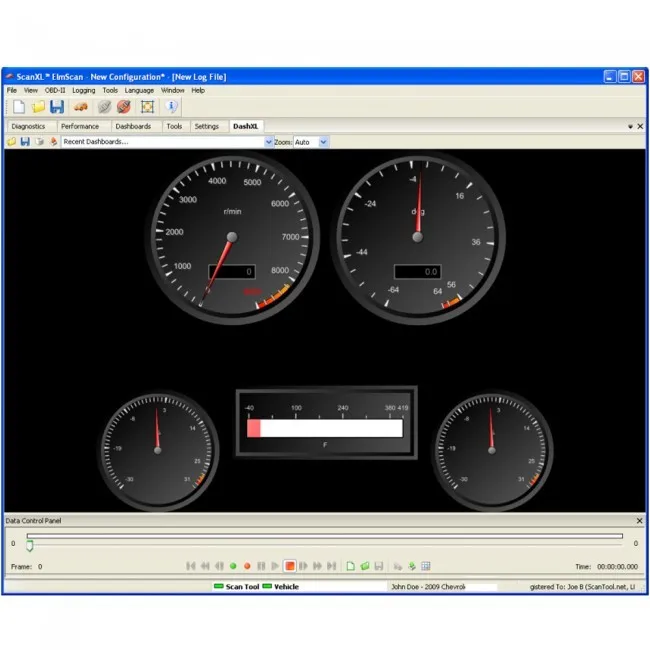Open the View menu
Image resolution: width=650 pixels, height=650 pixels.
click(x=31, y=90)
